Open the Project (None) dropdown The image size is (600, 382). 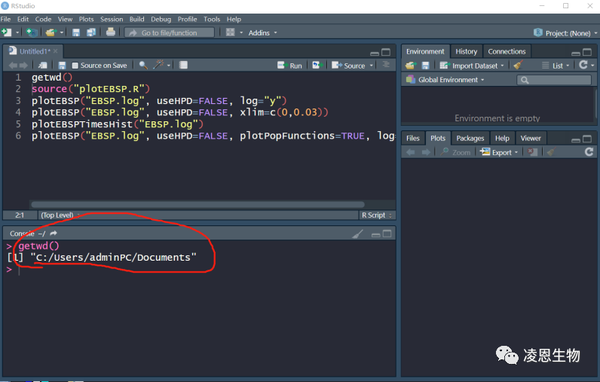pyautogui.click(x=565, y=33)
